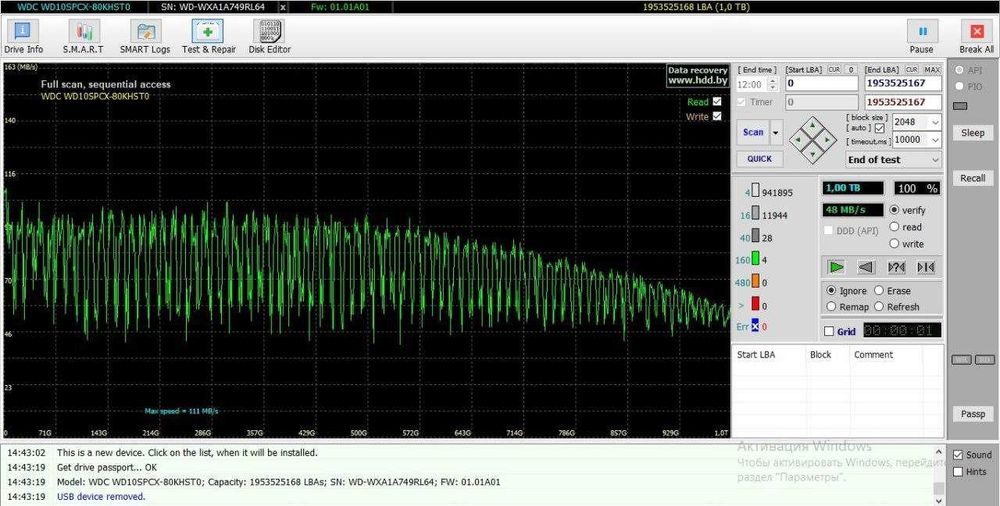This screenshot has height=506, width=1000.
Task: Click the Scan button
Action: pos(753,133)
